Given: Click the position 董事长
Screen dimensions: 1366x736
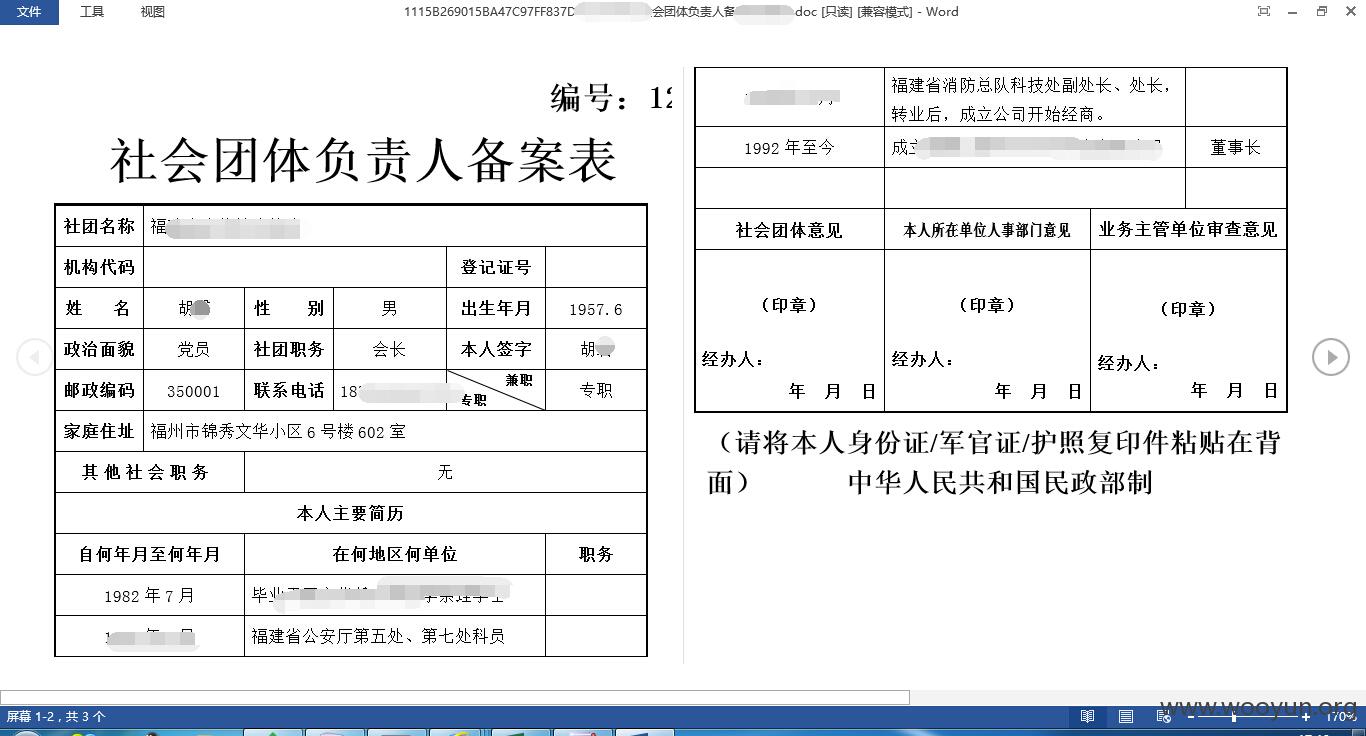Looking at the screenshot, I should click(x=1236, y=147).
